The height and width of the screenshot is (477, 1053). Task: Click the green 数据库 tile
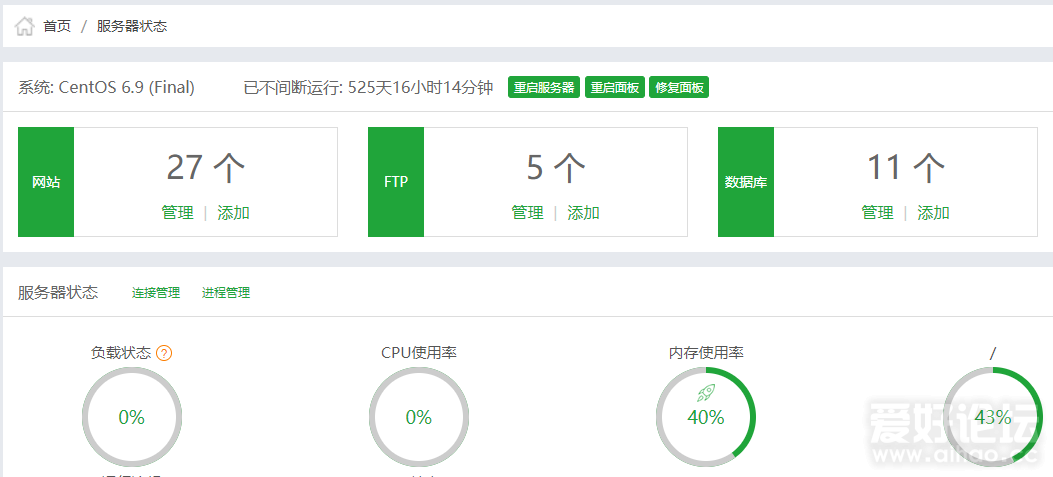746,182
